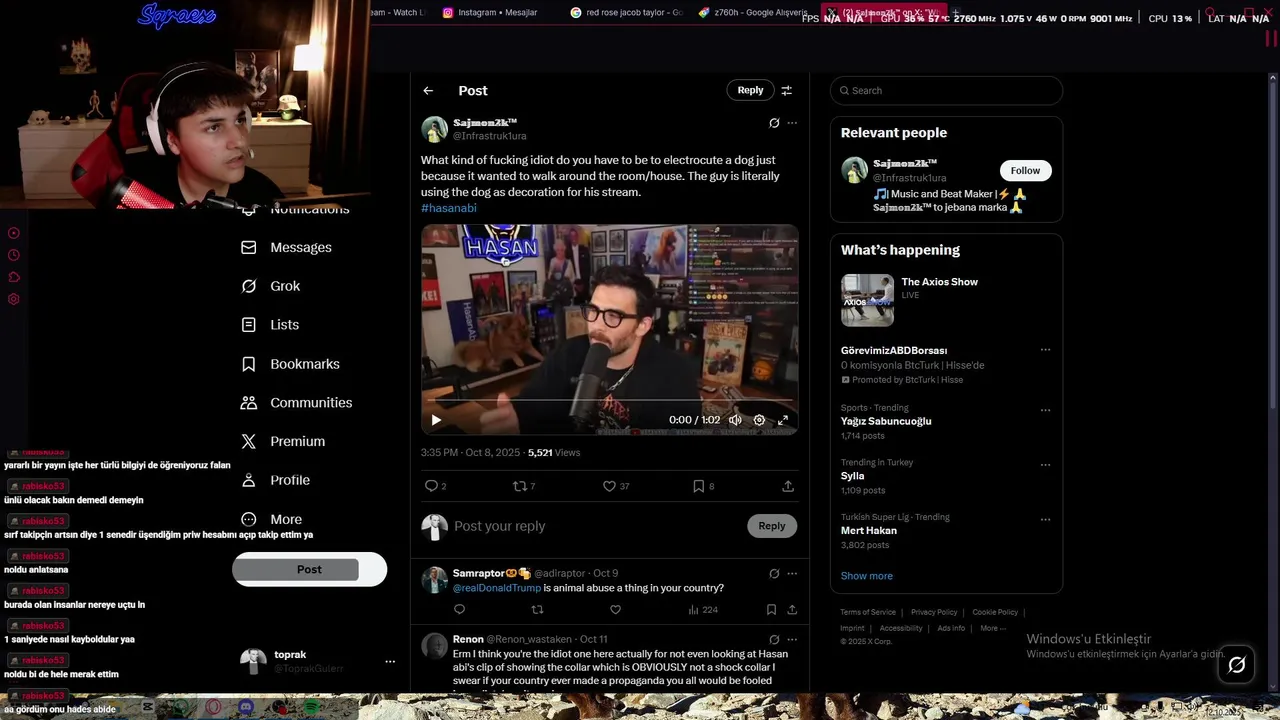This screenshot has width=1280, height=720.
Task: Open the reply filter settings icon beside Reply
Action: click(787, 90)
